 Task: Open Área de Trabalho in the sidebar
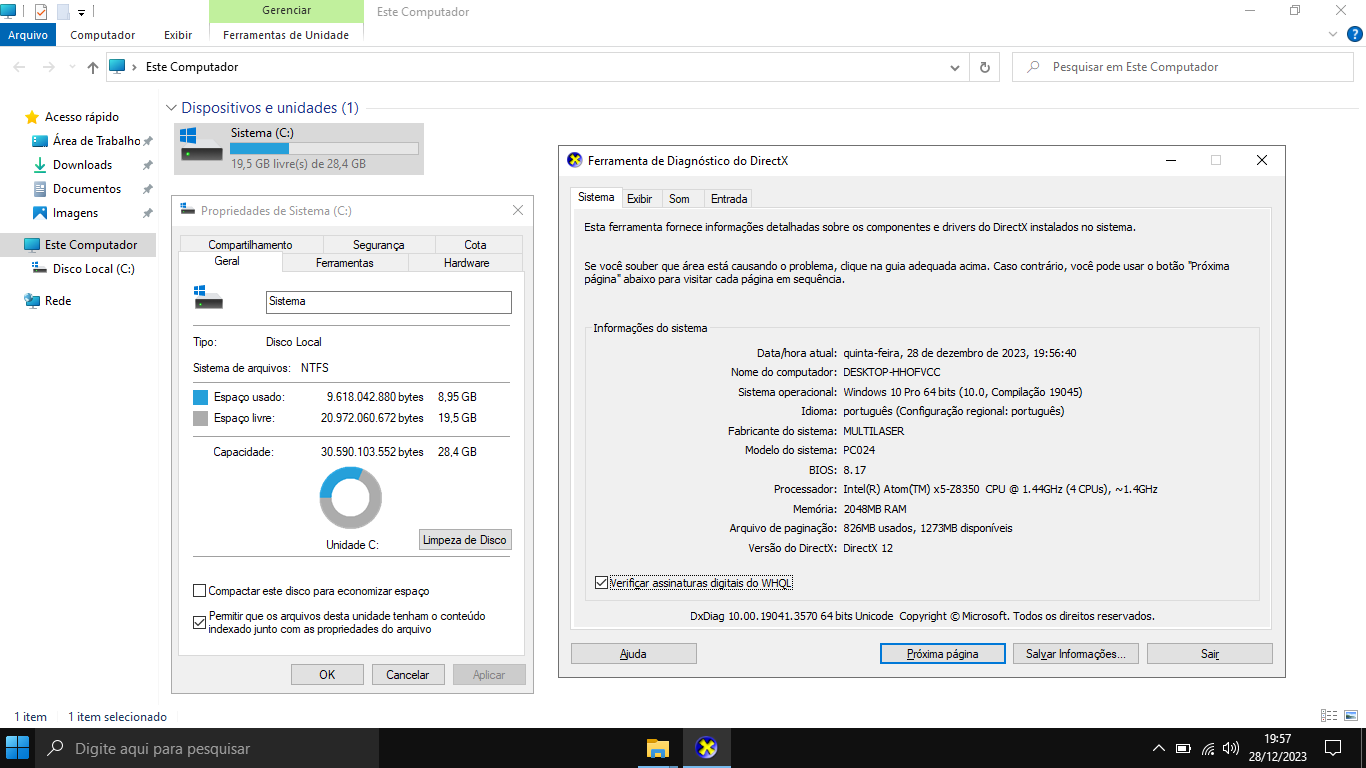click(96, 141)
